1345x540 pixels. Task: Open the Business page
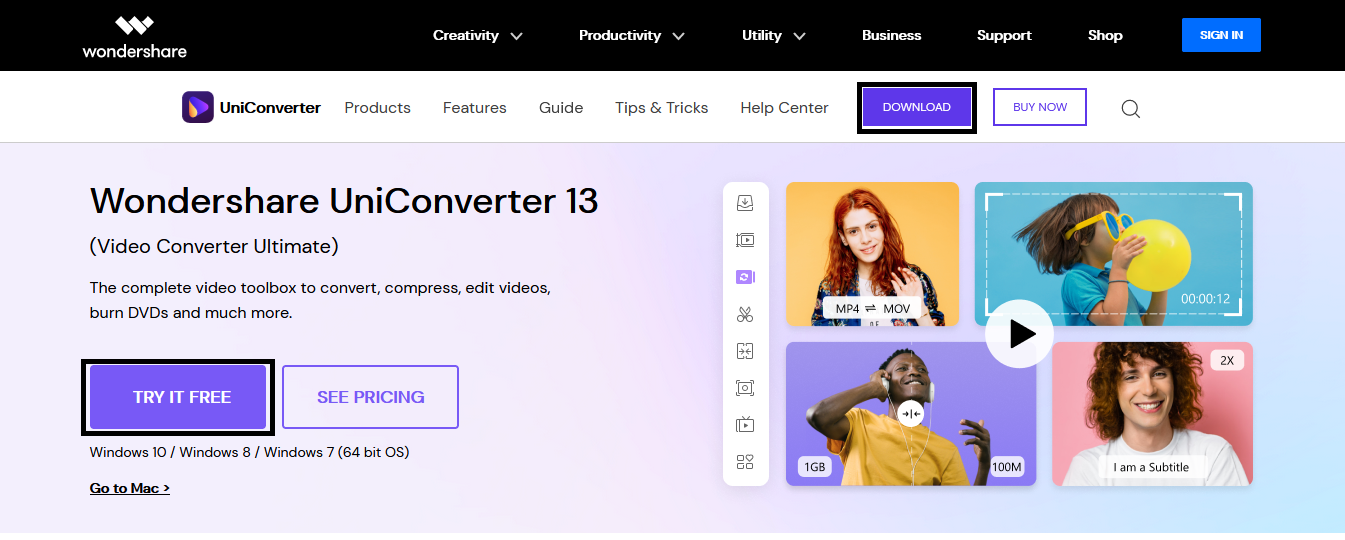[x=892, y=35]
